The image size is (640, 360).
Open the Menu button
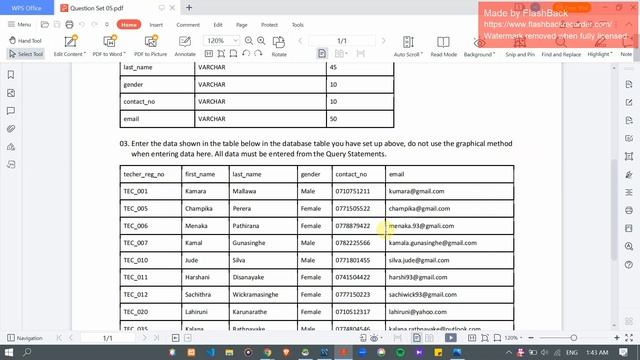[x=20, y=24]
